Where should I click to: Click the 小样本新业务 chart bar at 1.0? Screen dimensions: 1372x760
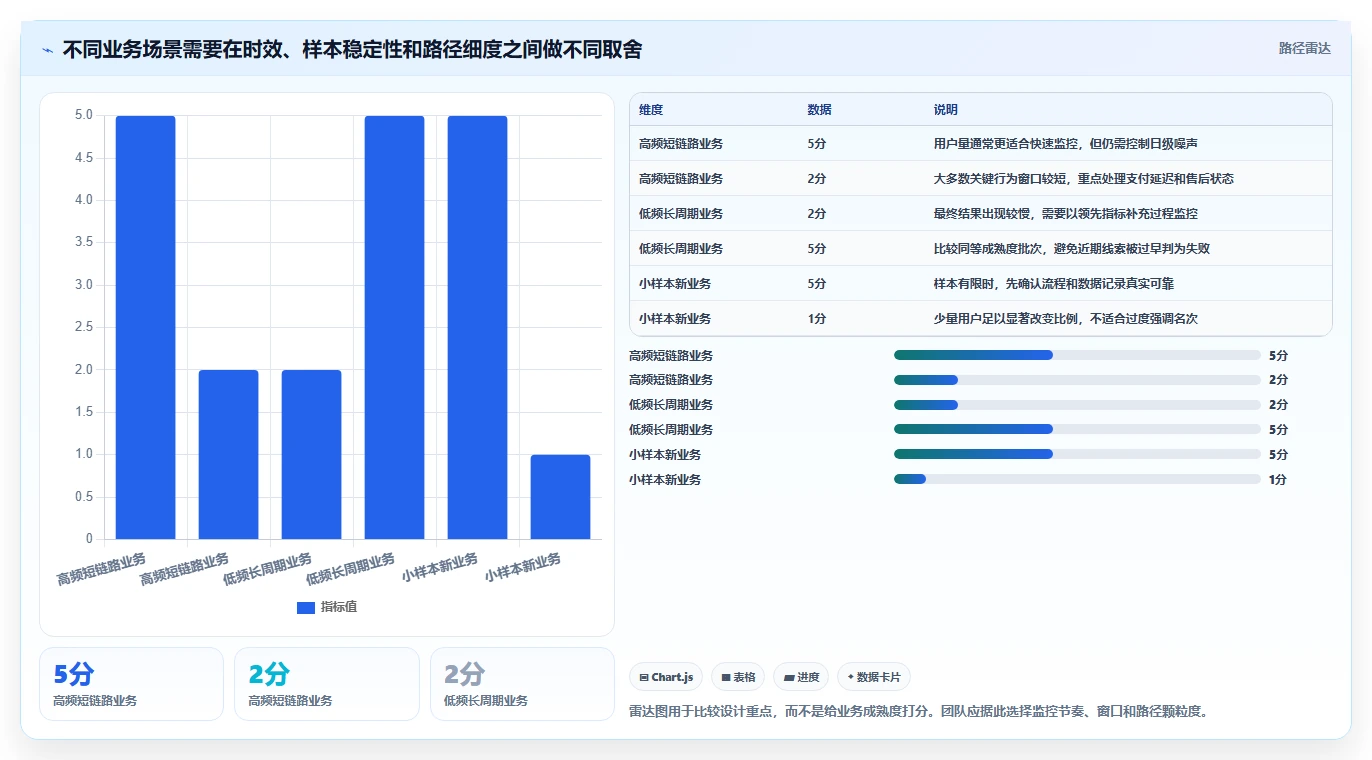pyautogui.click(x=560, y=497)
